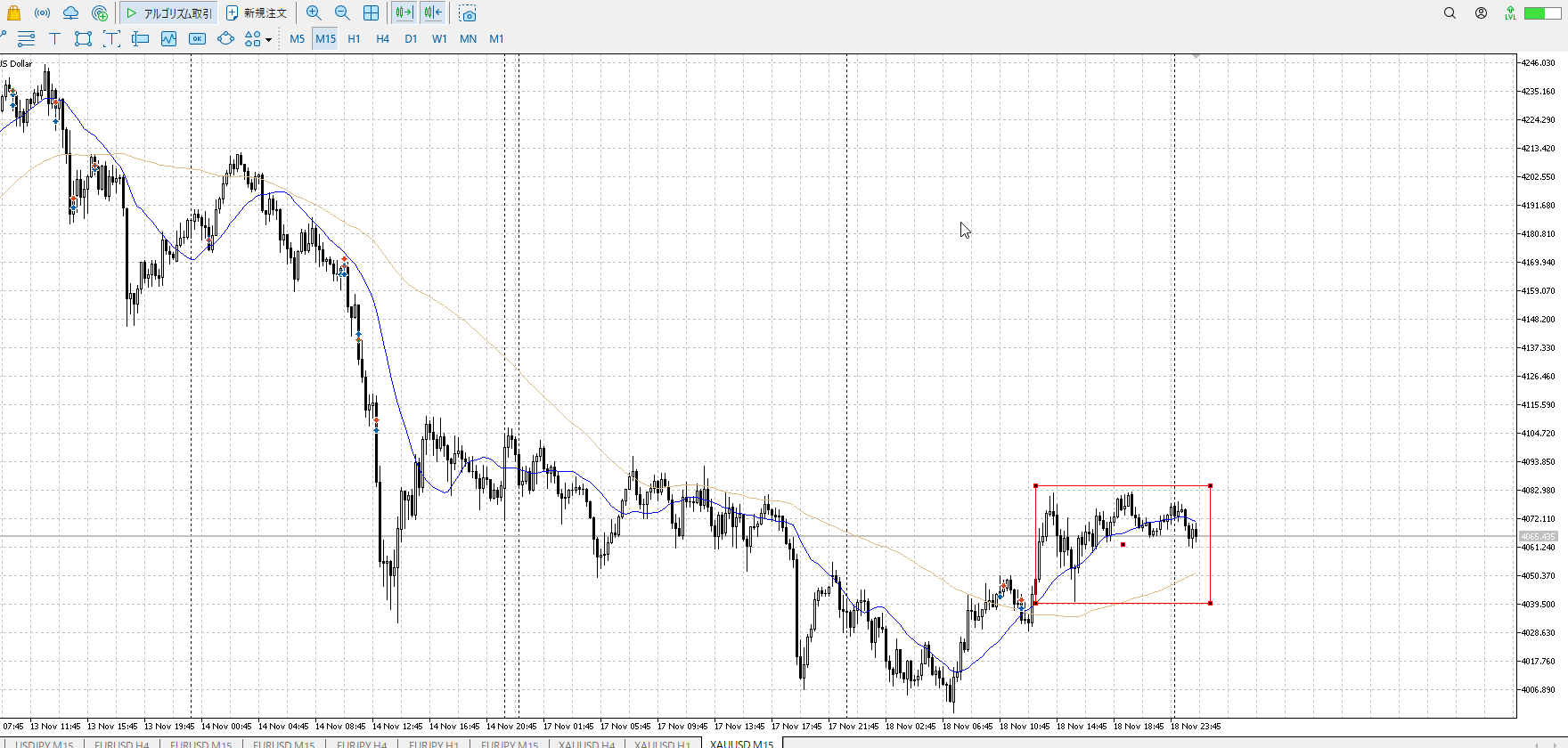Open the market shopping bag icon
1568x748 pixels.
click(x=13, y=13)
